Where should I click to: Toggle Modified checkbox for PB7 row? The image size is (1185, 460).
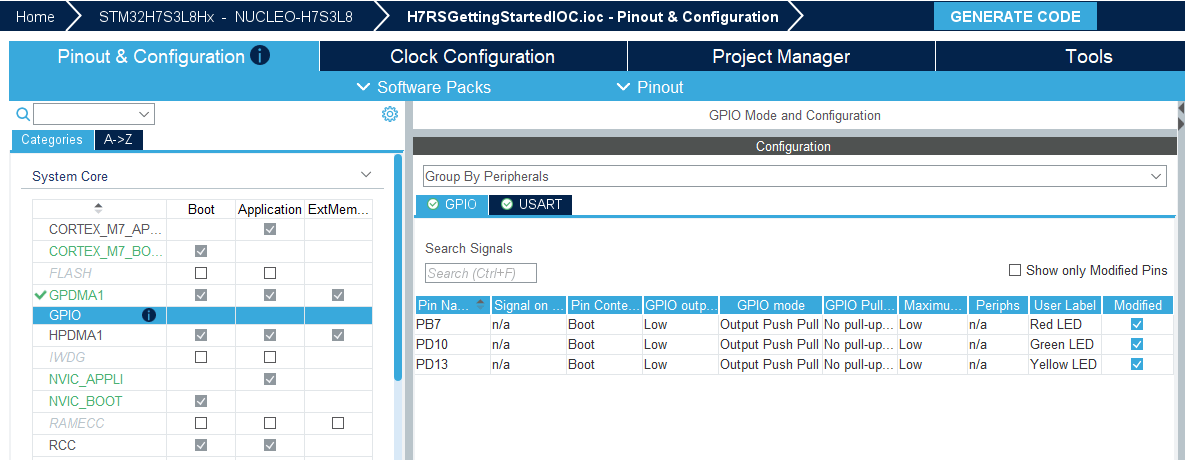pos(1137,324)
